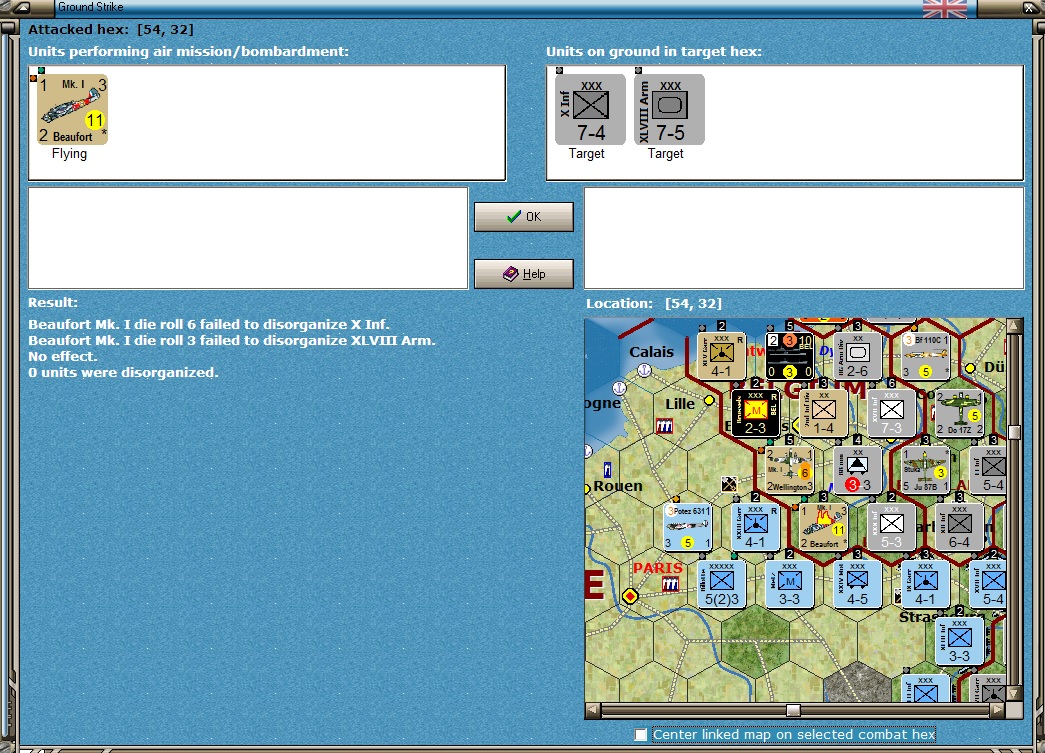The width and height of the screenshot is (1045, 753).
Task: Click the resource mine icon east of Rouen
Action: [x=729, y=484]
